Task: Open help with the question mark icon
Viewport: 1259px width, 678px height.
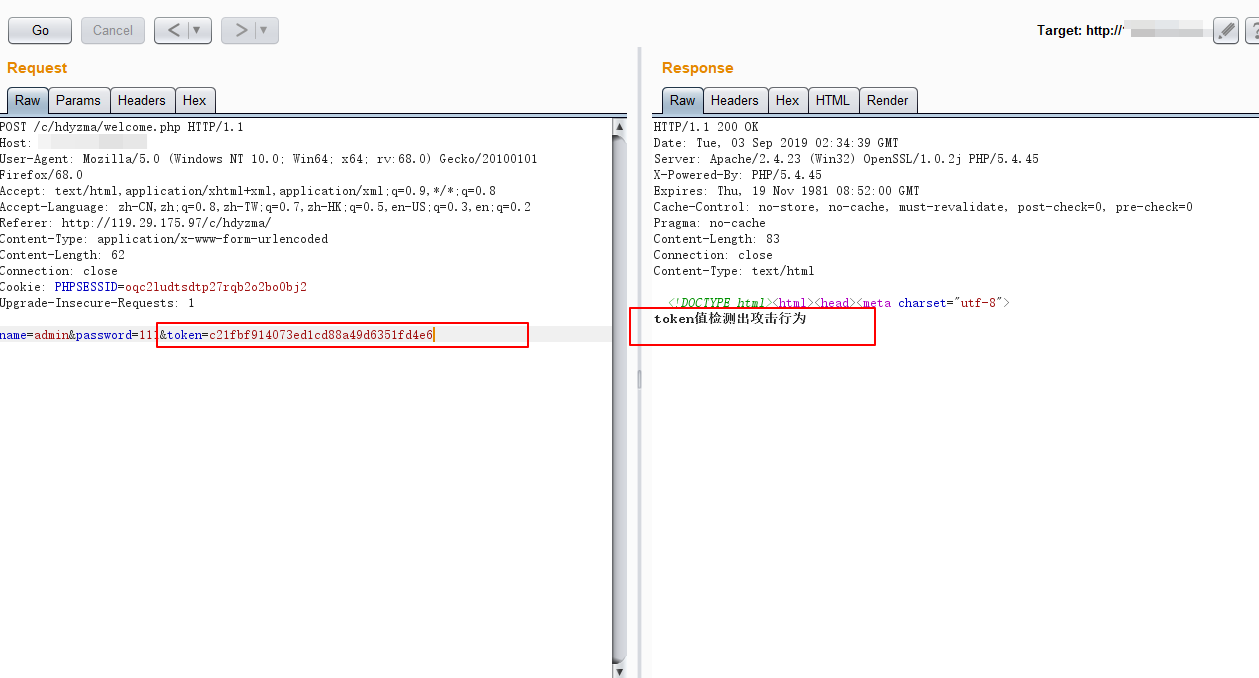Action: click(x=1252, y=31)
